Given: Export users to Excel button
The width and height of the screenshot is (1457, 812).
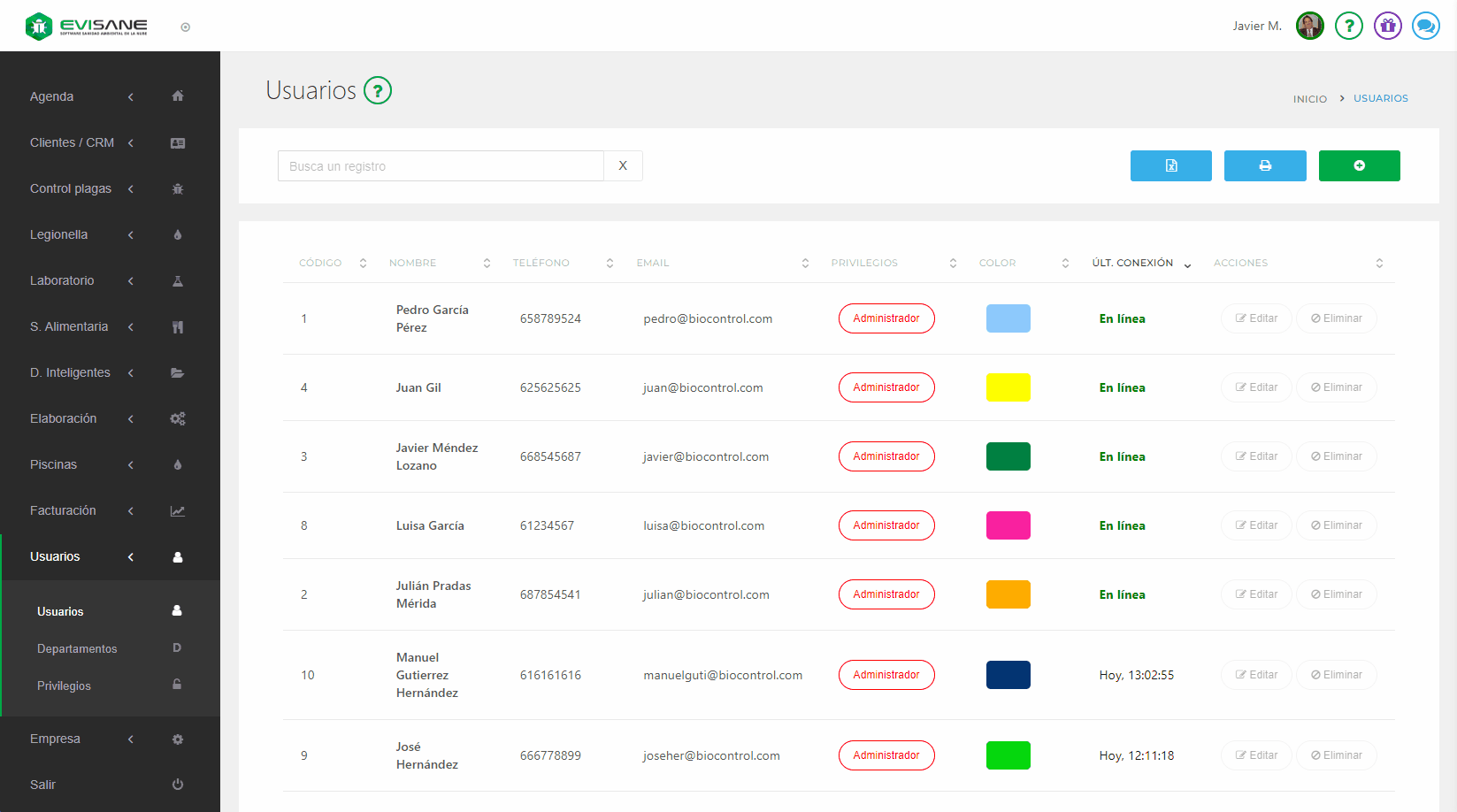Looking at the screenshot, I should point(1171,165).
